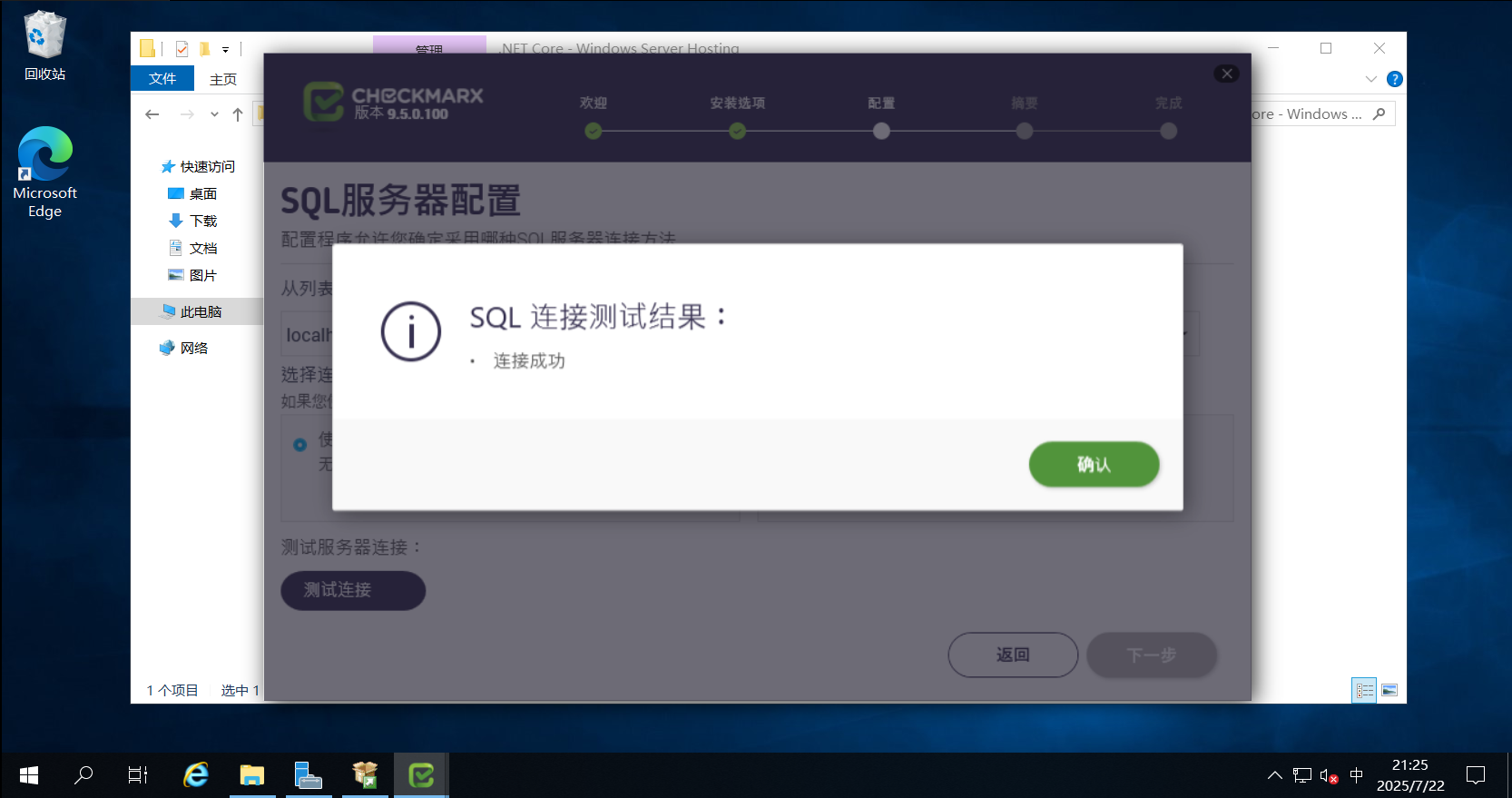The width and height of the screenshot is (1512, 798).
Task: Open Task View on the taskbar
Action: pyautogui.click(x=137, y=775)
